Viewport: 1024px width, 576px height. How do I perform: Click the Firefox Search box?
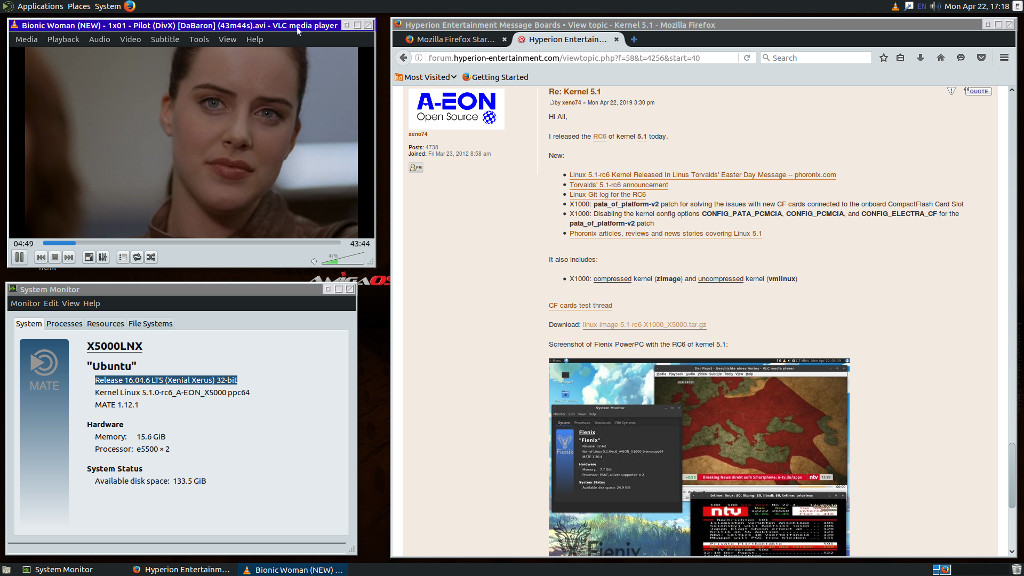816,57
